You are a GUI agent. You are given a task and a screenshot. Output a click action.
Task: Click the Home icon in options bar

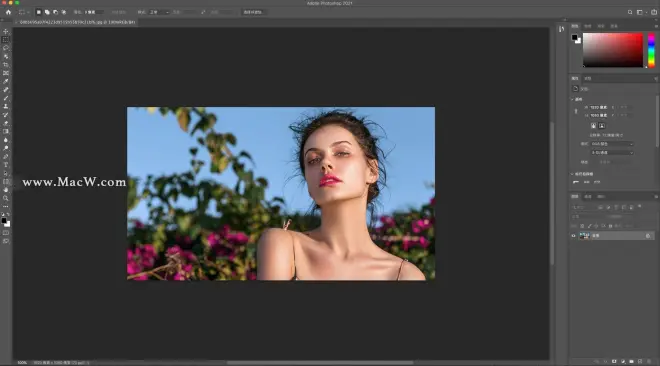pyautogui.click(x=8, y=12)
